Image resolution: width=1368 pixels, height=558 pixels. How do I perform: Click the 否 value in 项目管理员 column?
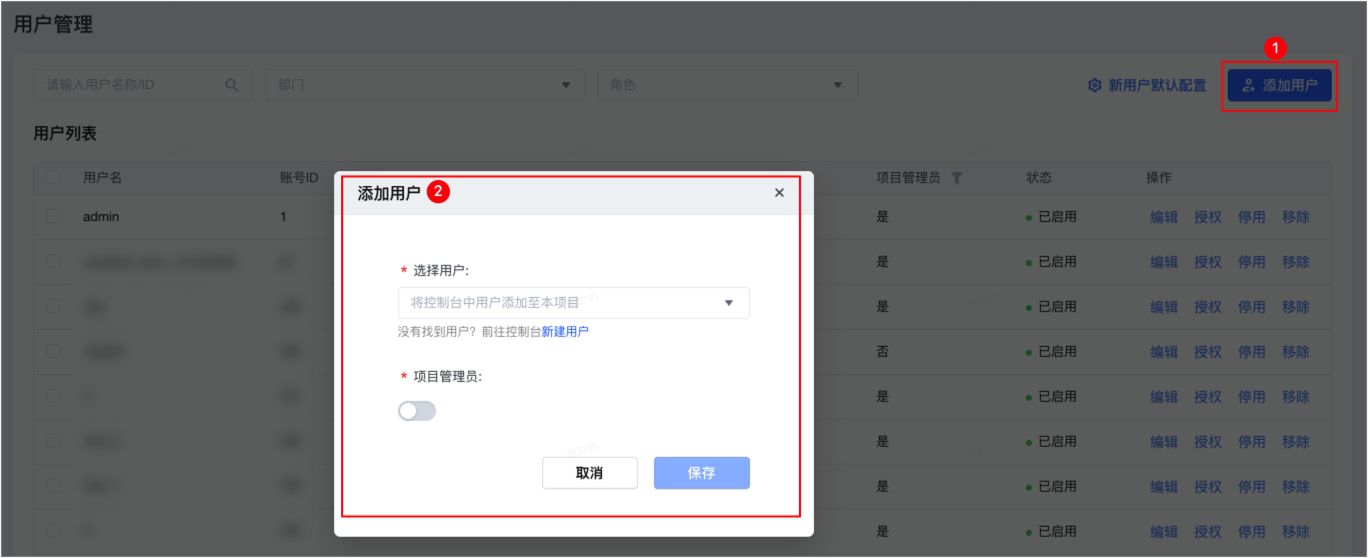pyautogui.click(x=883, y=352)
